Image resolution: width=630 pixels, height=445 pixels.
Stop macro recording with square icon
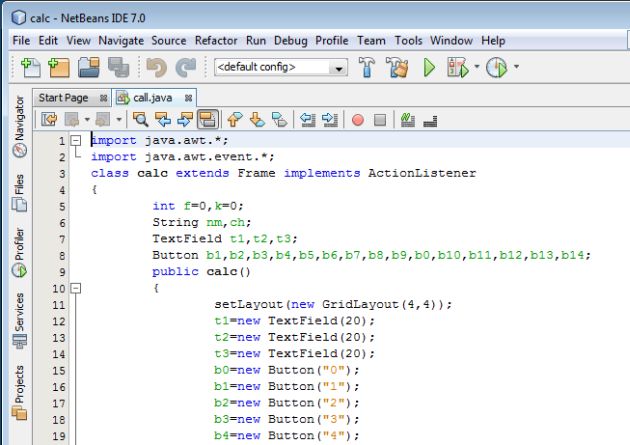[380, 120]
